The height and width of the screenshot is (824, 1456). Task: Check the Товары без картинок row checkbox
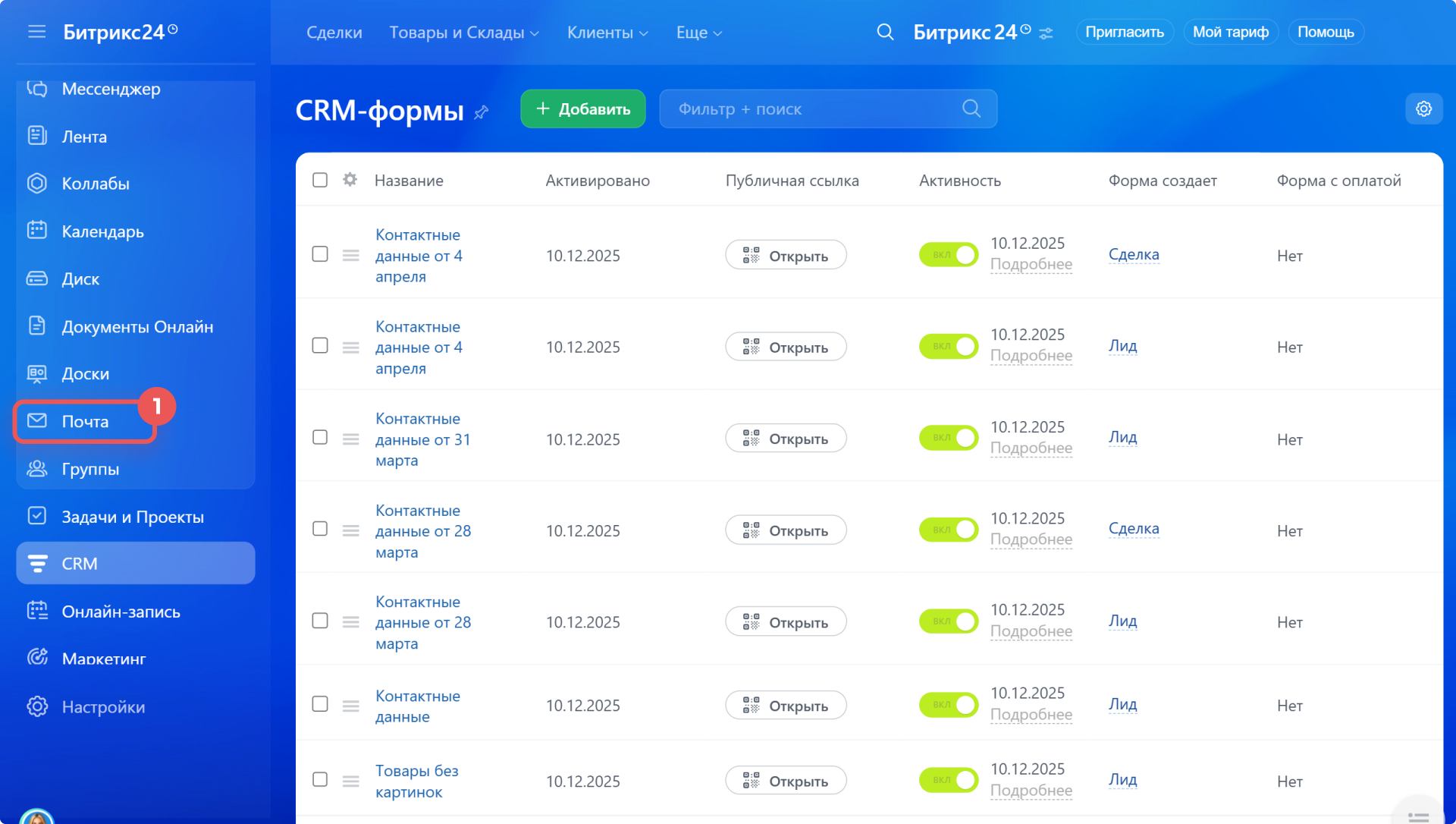click(320, 780)
